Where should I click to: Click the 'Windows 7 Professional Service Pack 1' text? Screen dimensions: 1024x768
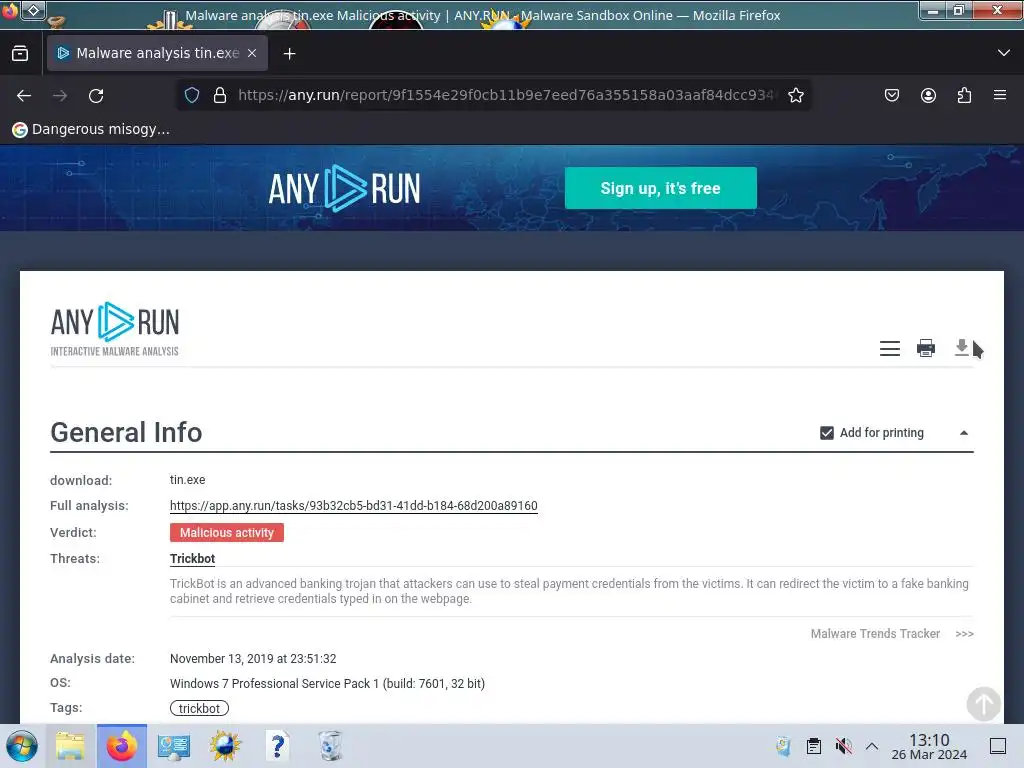[327, 683]
